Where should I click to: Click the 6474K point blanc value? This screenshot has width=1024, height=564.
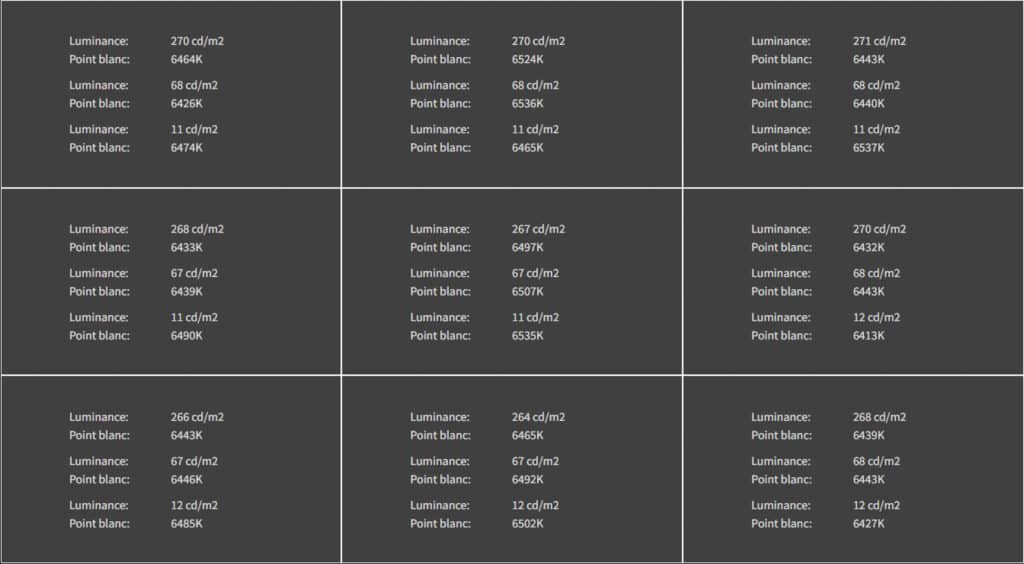pos(187,147)
